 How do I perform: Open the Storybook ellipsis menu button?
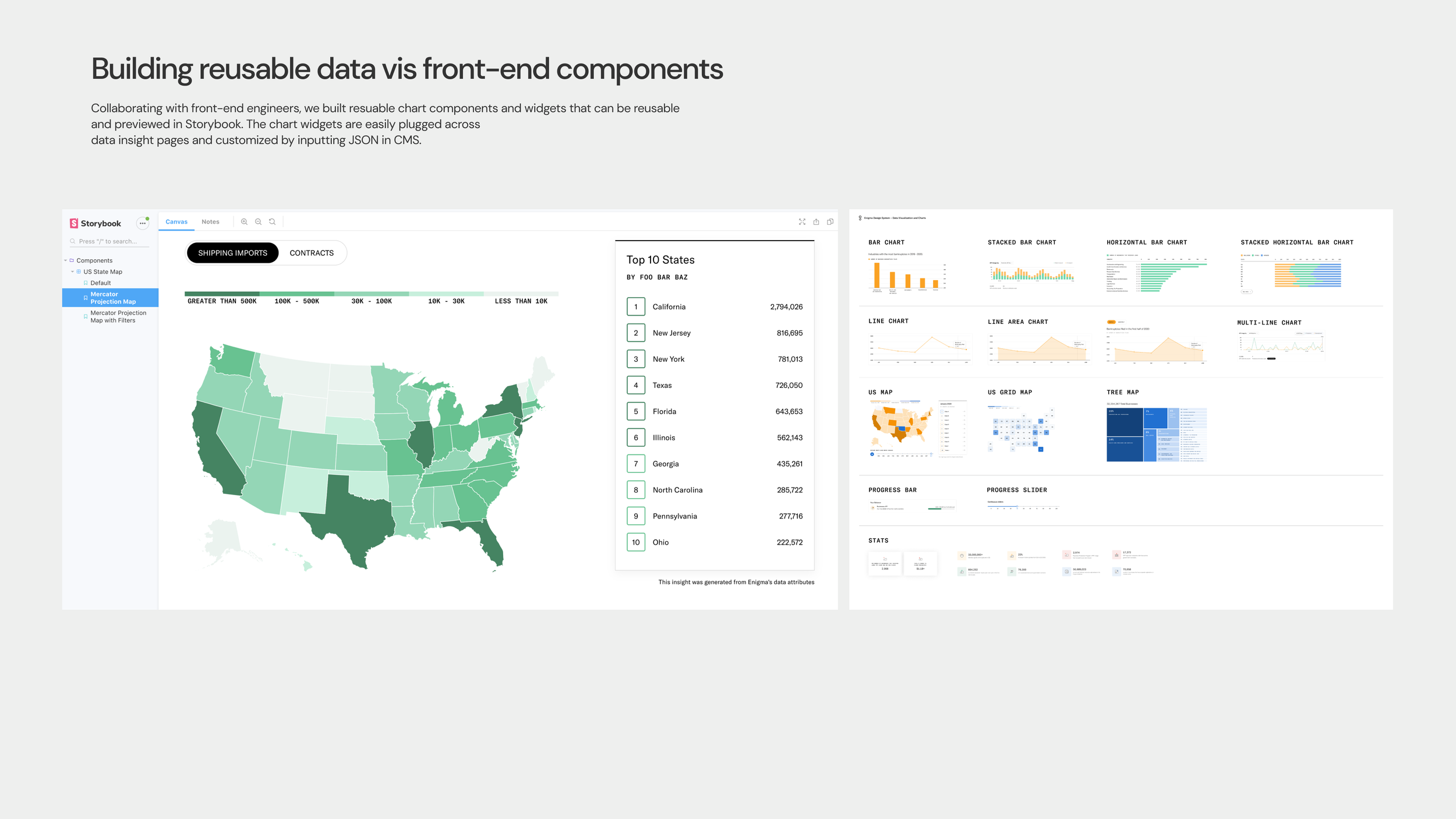pos(143,223)
